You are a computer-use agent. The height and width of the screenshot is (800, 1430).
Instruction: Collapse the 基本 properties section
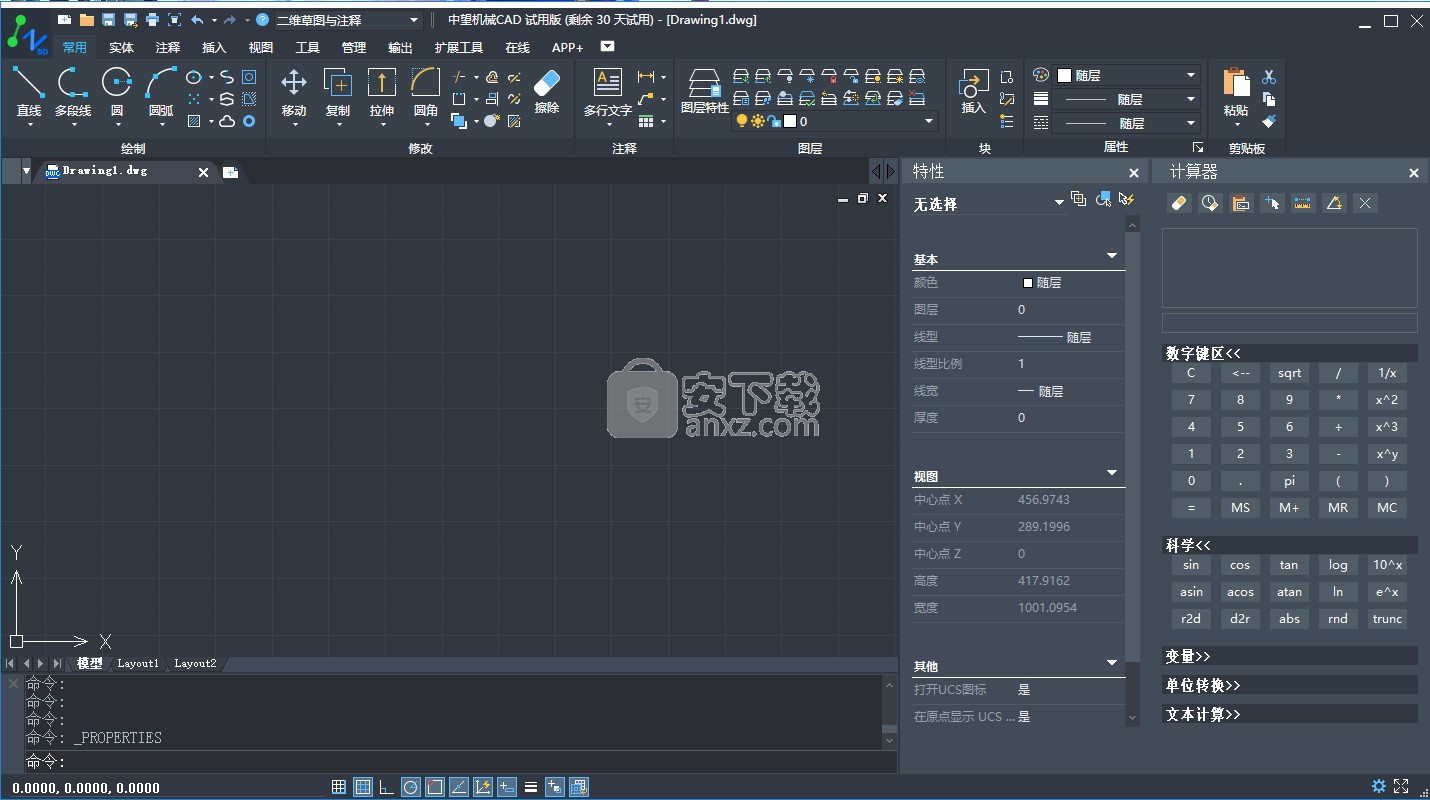tap(1111, 257)
